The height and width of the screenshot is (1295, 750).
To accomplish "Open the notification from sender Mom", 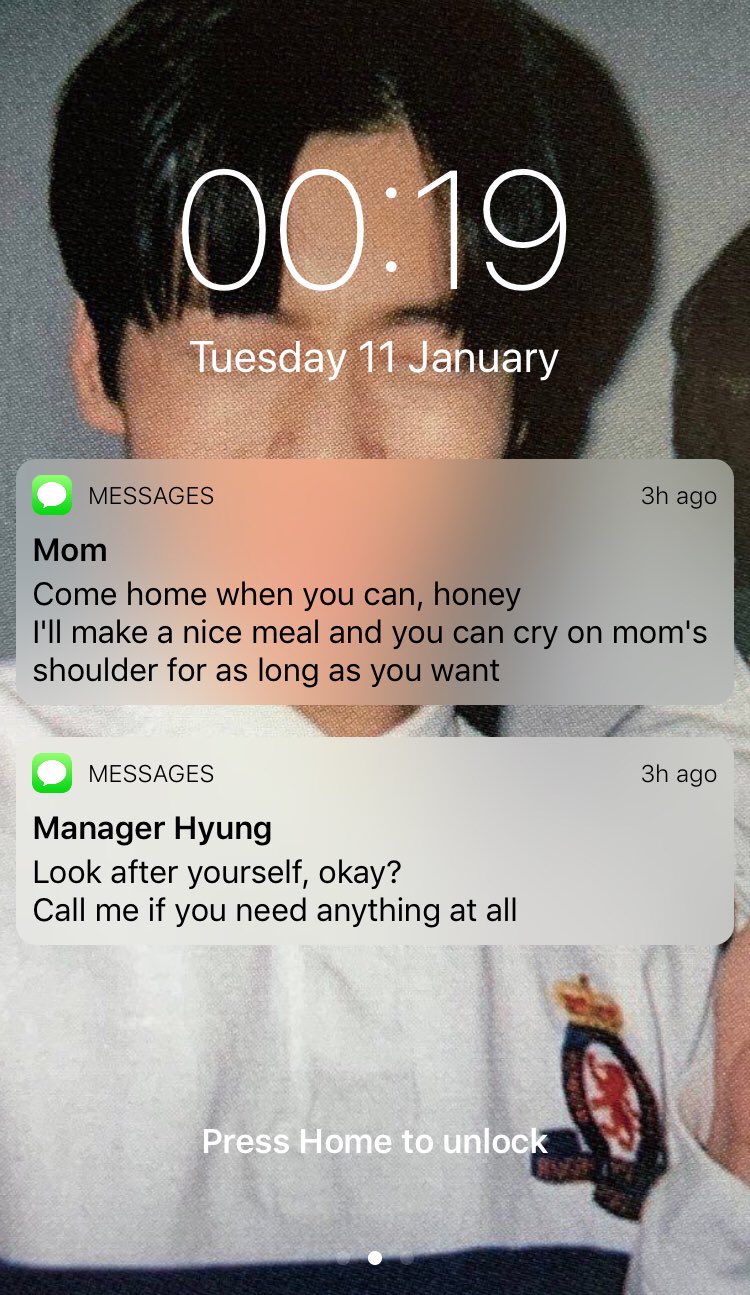I will (375, 582).
